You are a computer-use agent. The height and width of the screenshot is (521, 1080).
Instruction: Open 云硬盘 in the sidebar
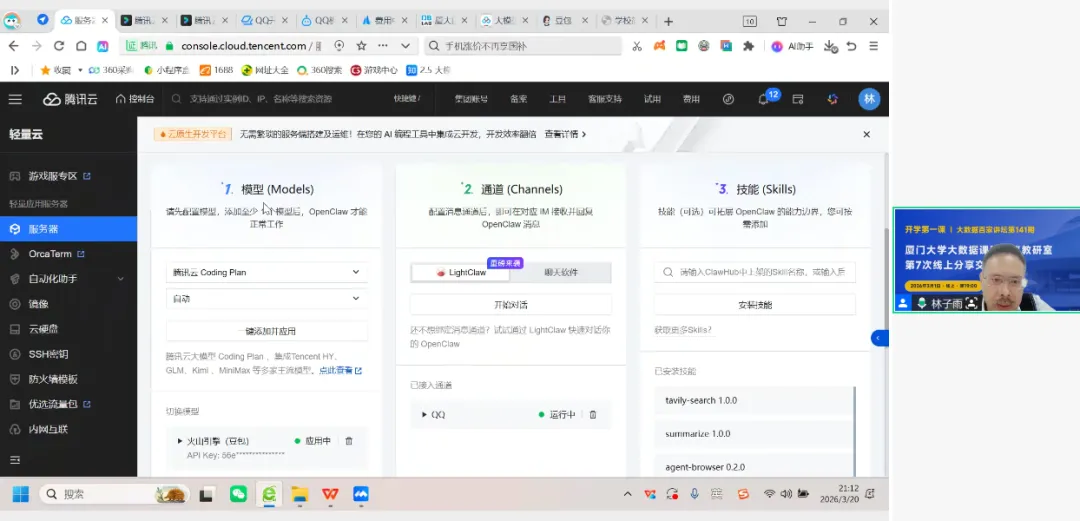coord(43,329)
